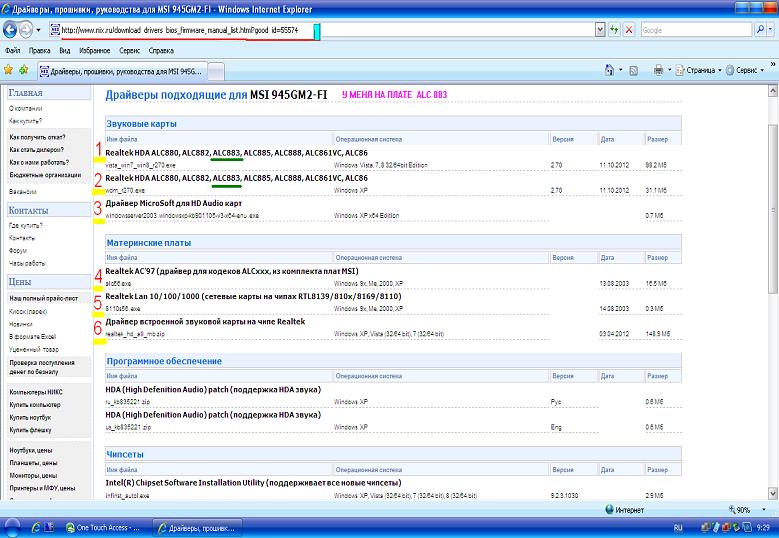Download vista_win7_win8_r270.exe driver file
Viewport: 779px width, 538px height.
(x=141, y=165)
